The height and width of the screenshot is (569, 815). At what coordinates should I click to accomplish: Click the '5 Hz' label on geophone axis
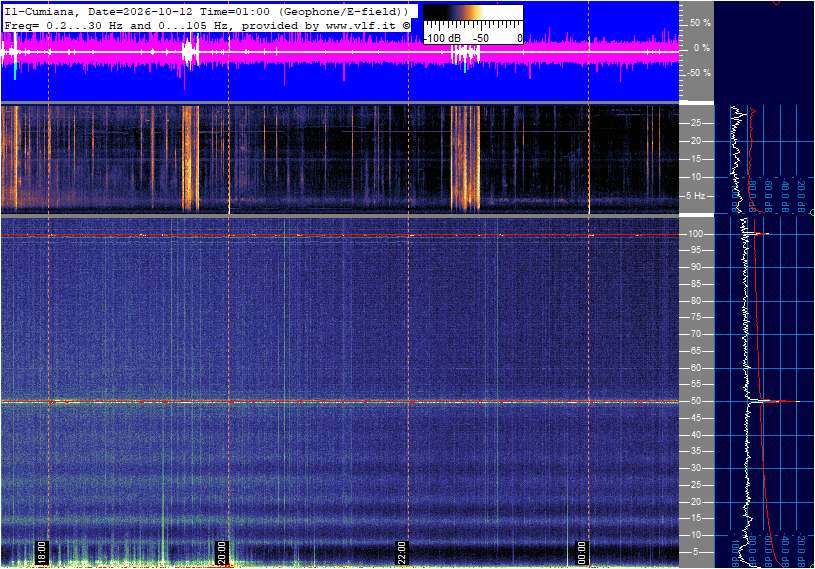point(696,196)
